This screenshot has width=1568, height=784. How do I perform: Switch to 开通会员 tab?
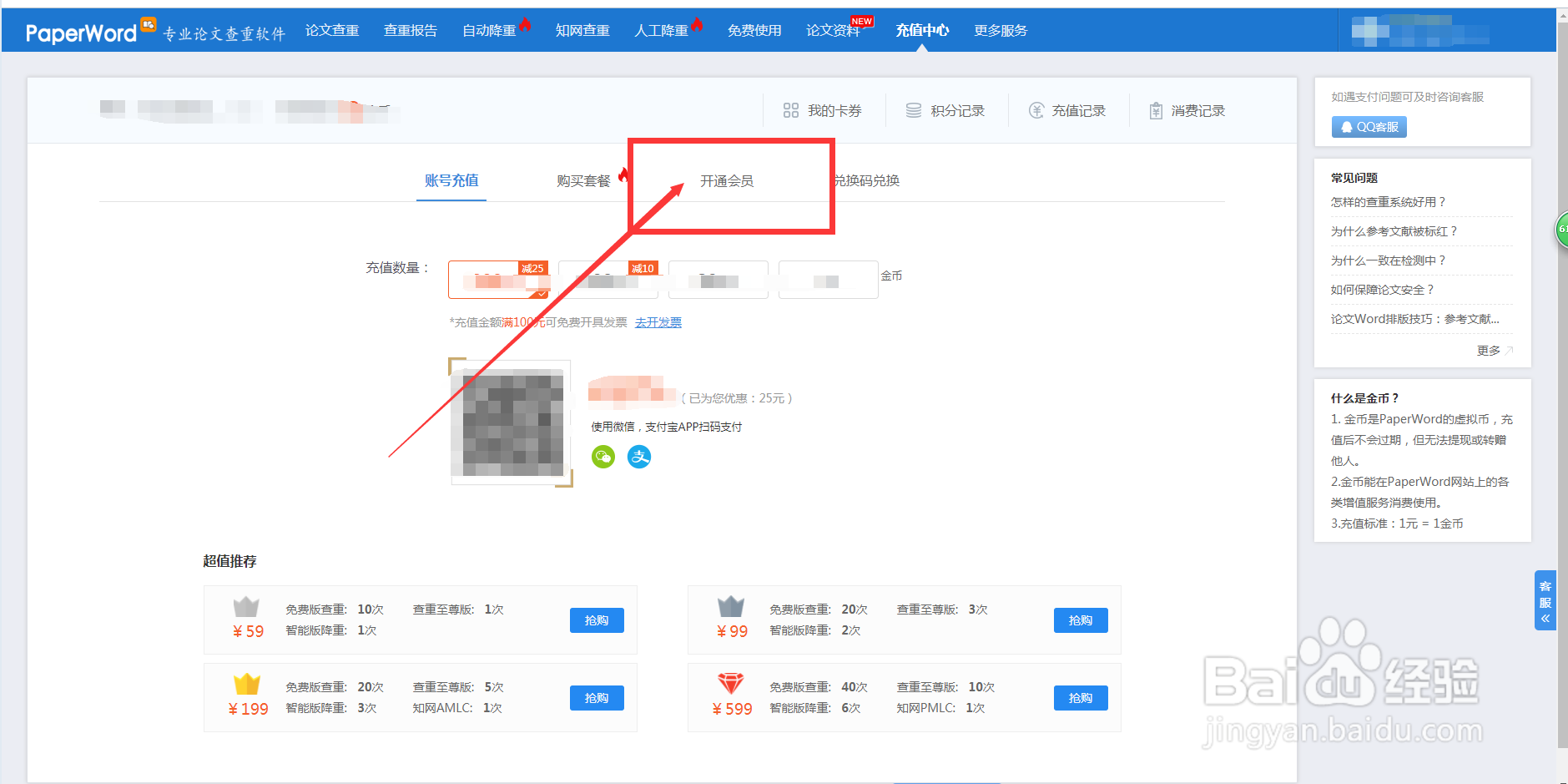pyautogui.click(x=727, y=180)
